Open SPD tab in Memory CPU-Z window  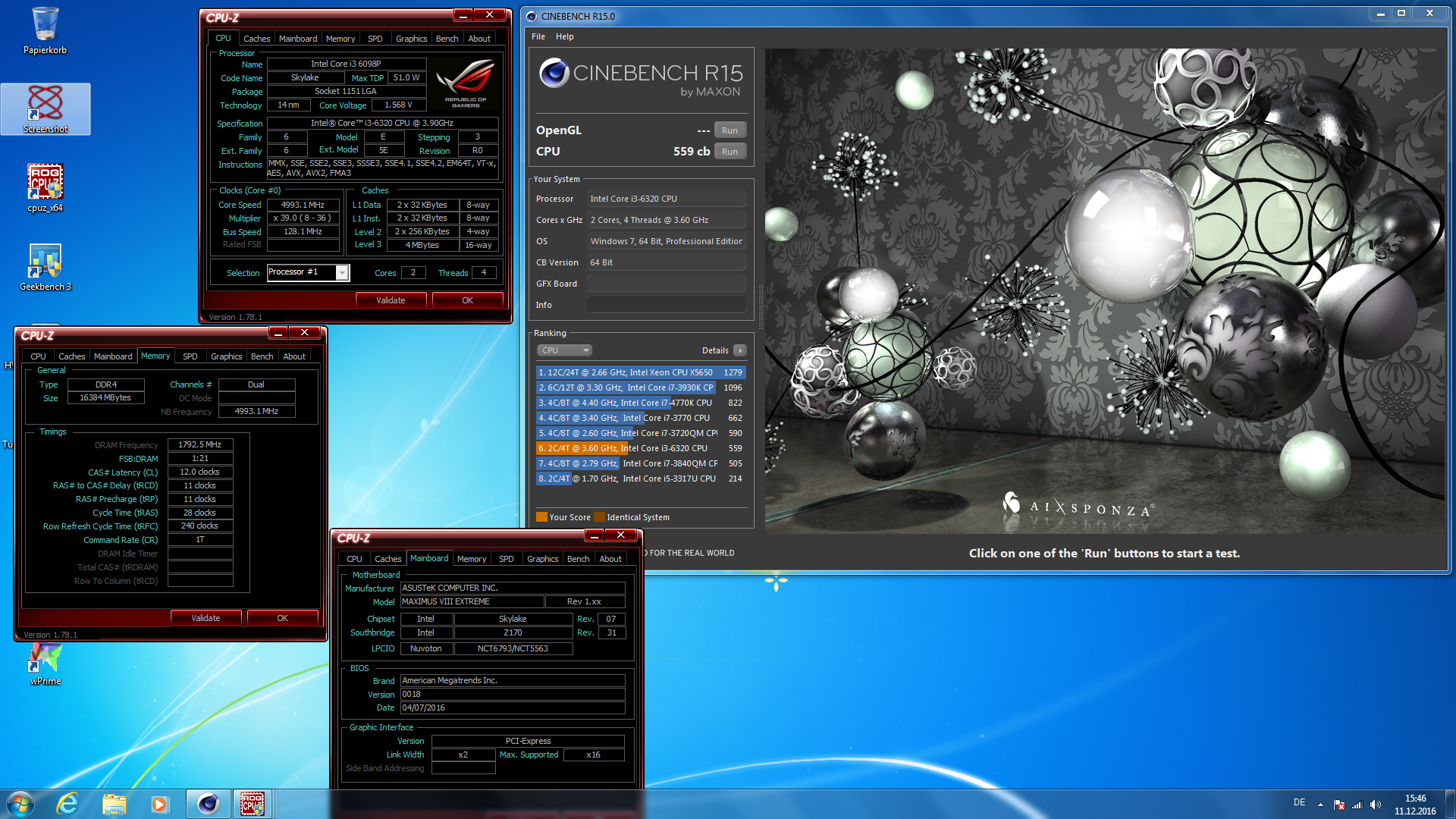(190, 356)
